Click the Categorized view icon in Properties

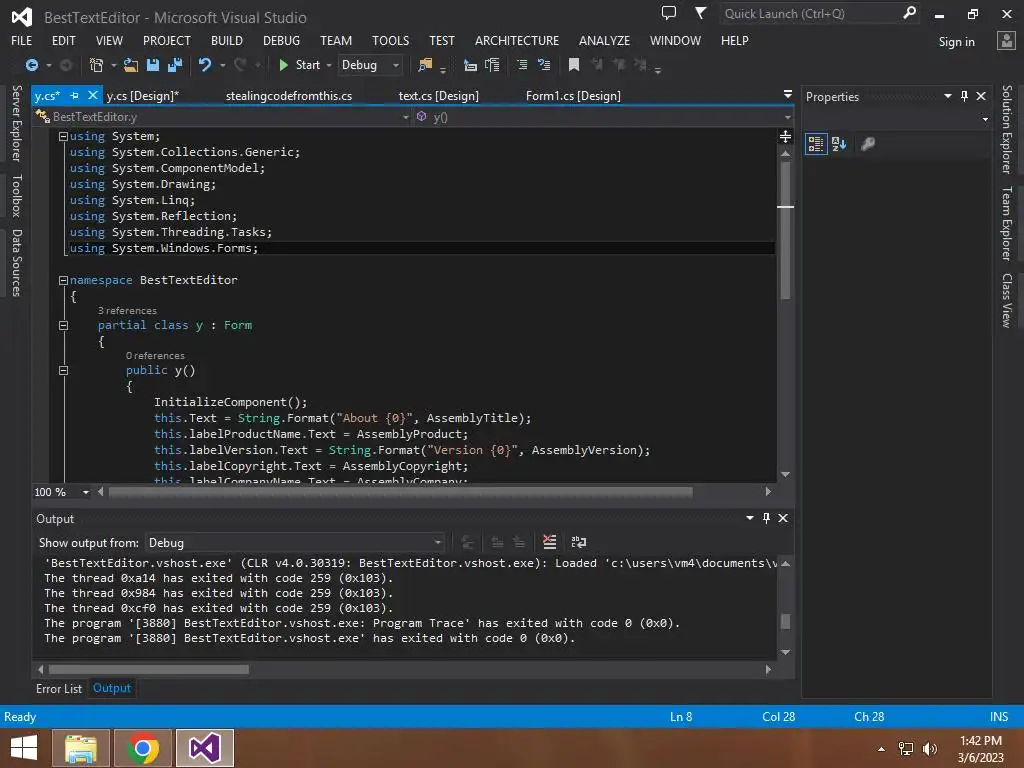(x=816, y=144)
